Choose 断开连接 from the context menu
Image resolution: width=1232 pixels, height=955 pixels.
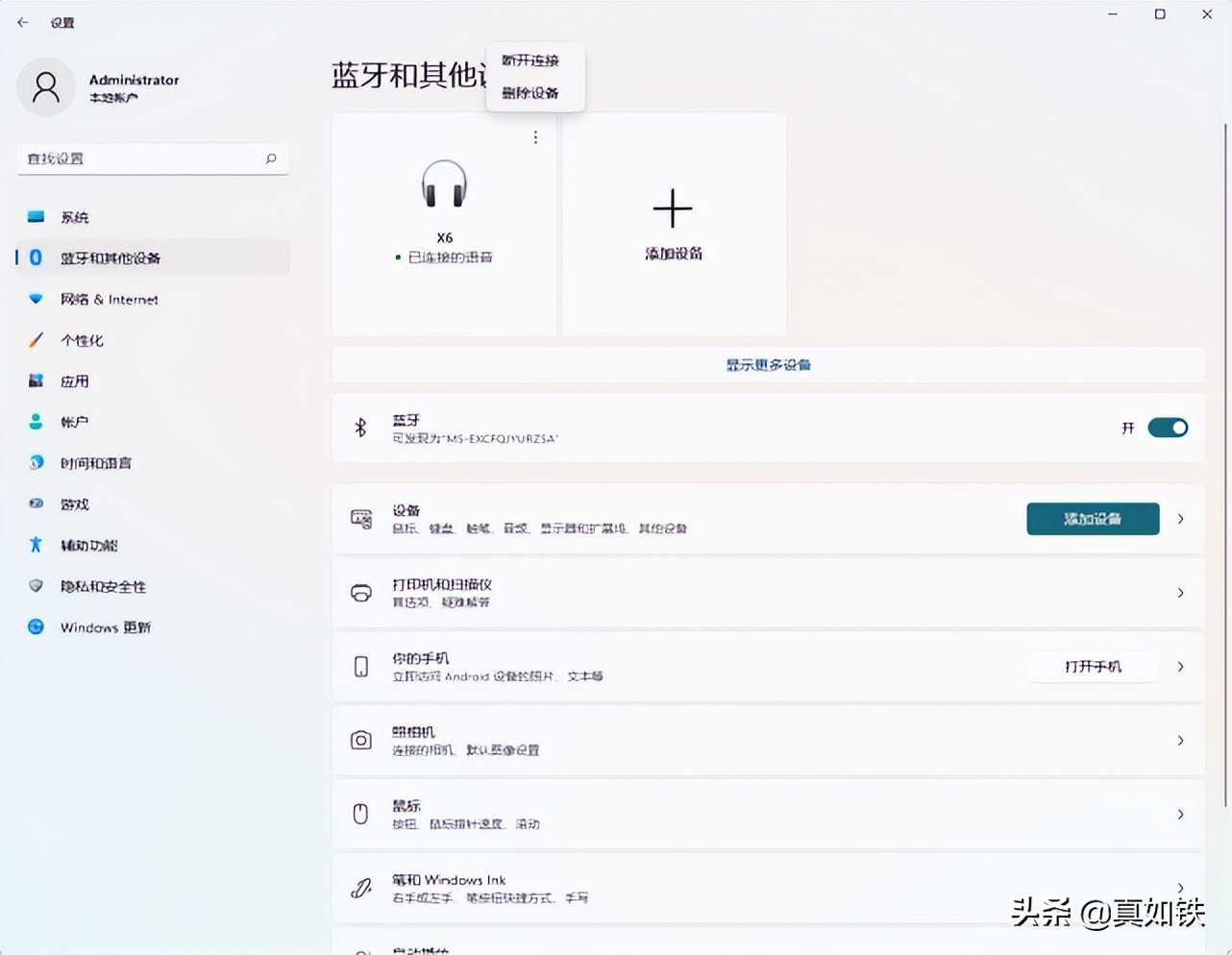[534, 60]
